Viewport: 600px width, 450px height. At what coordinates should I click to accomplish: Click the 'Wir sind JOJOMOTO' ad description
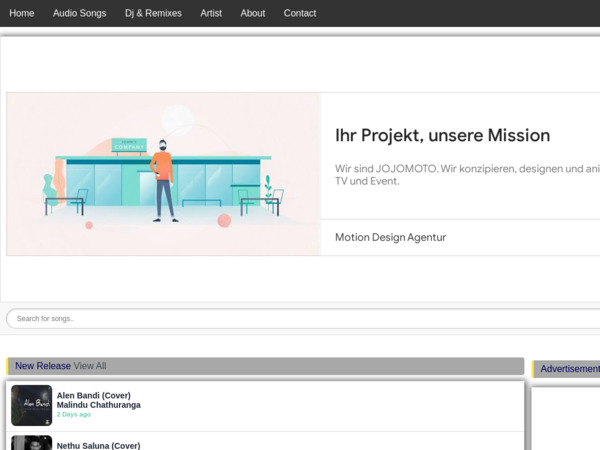(x=468, y=175)
